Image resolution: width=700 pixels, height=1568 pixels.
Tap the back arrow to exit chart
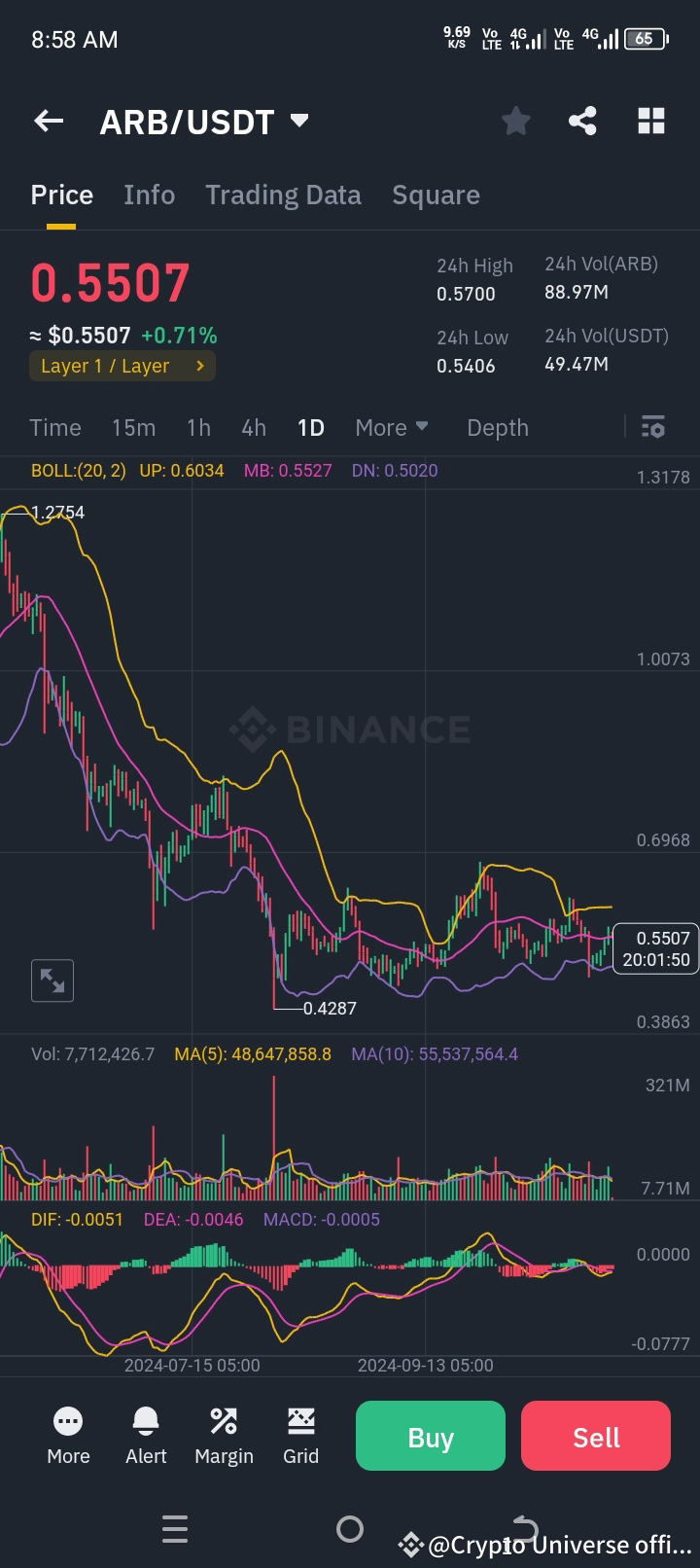coord(48,121)
